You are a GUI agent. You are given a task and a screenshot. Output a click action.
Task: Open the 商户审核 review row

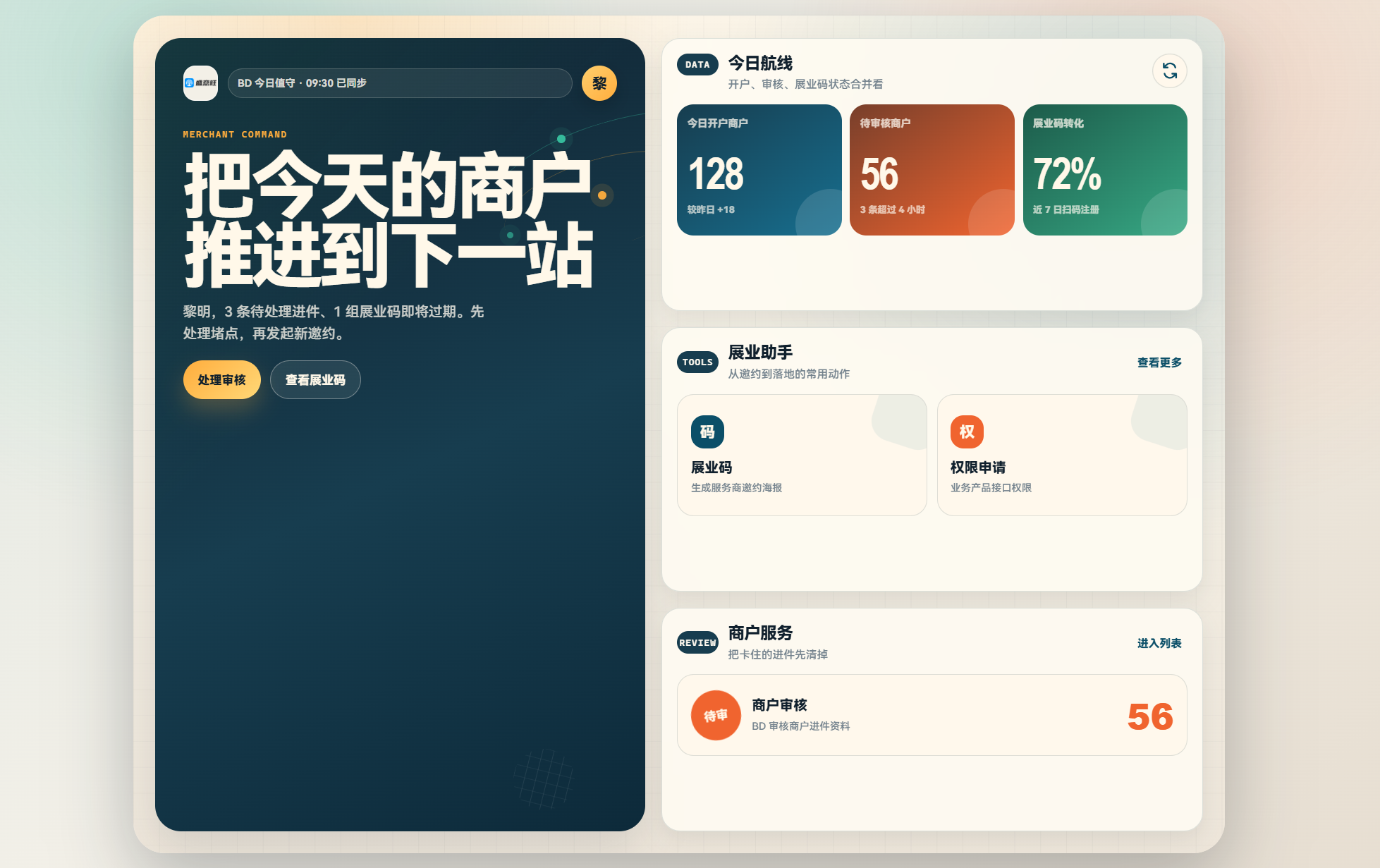932,715
